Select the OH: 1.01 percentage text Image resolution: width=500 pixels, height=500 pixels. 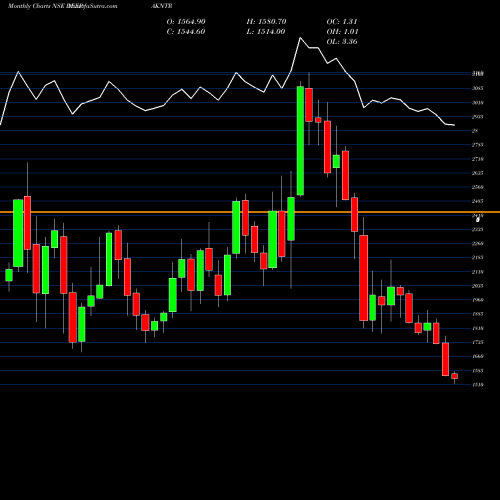click(x=342, y=32)
